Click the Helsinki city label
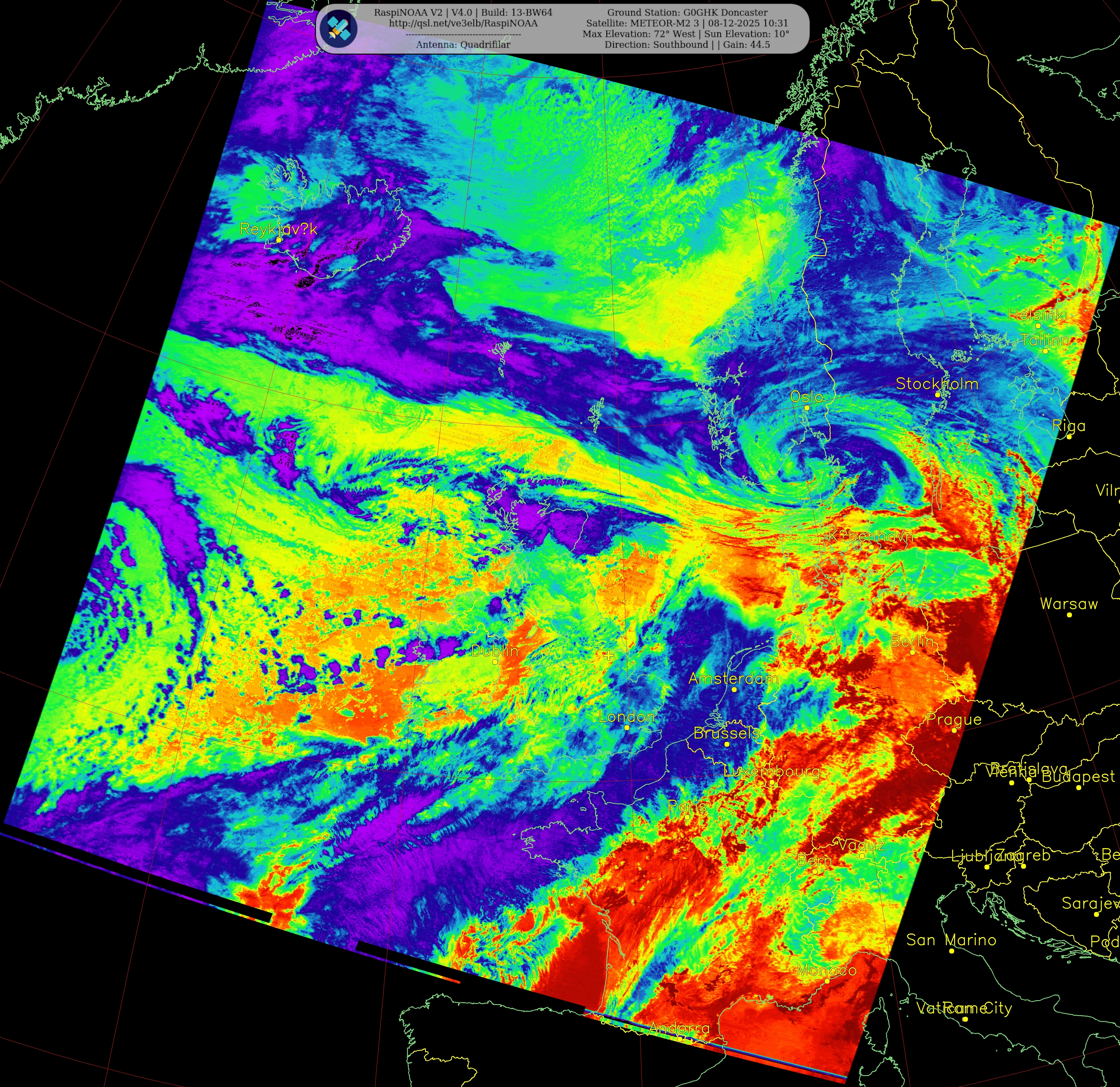Image resolution: width=1120 pixels, height=1087 pixels. [1038, 314]
